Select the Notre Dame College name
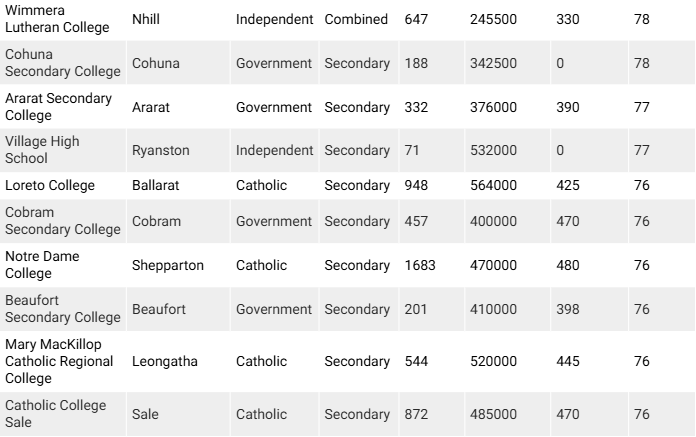 [42, 265]
